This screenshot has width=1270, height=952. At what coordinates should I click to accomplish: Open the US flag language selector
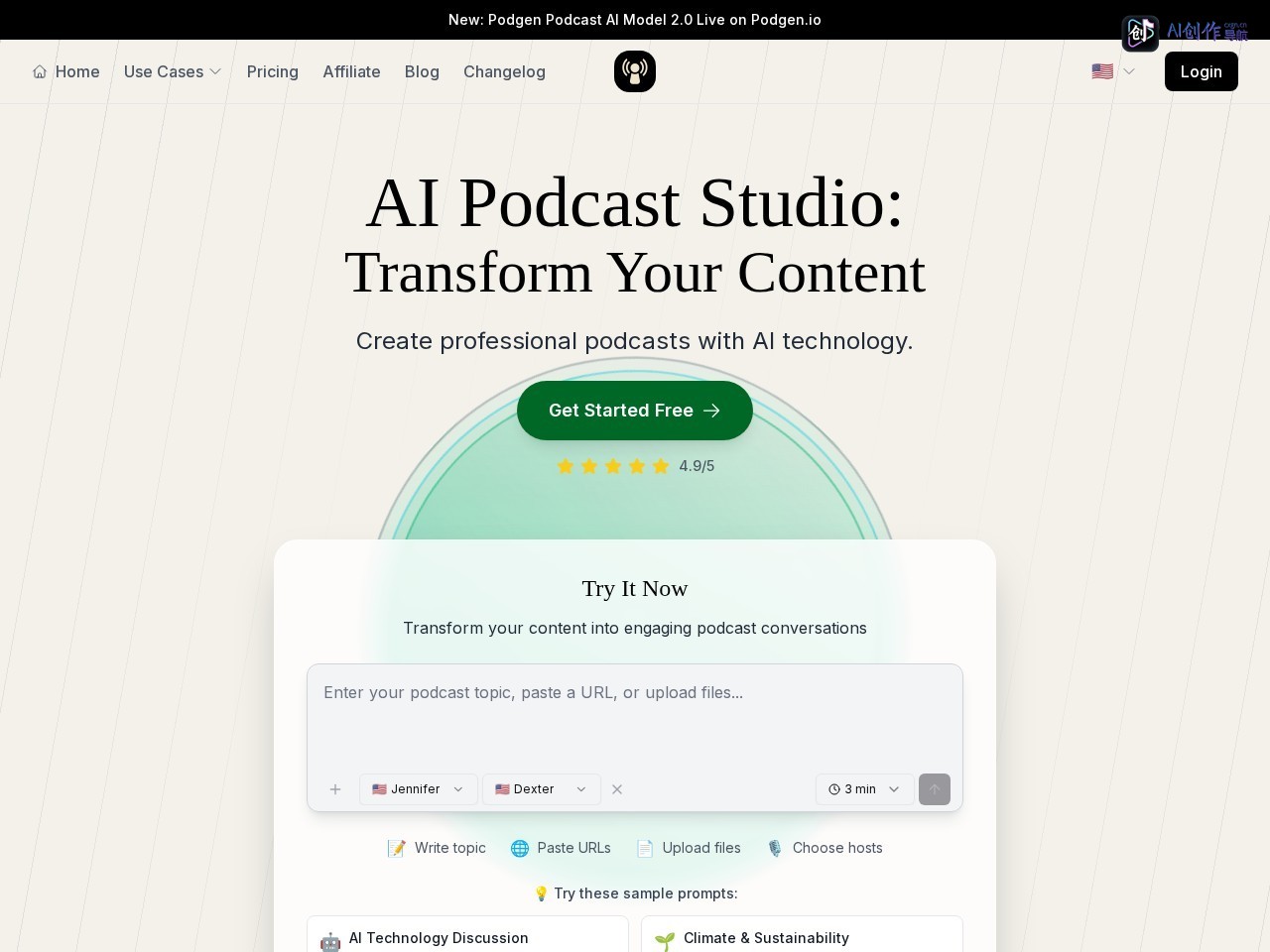(x=1113, y=71)
